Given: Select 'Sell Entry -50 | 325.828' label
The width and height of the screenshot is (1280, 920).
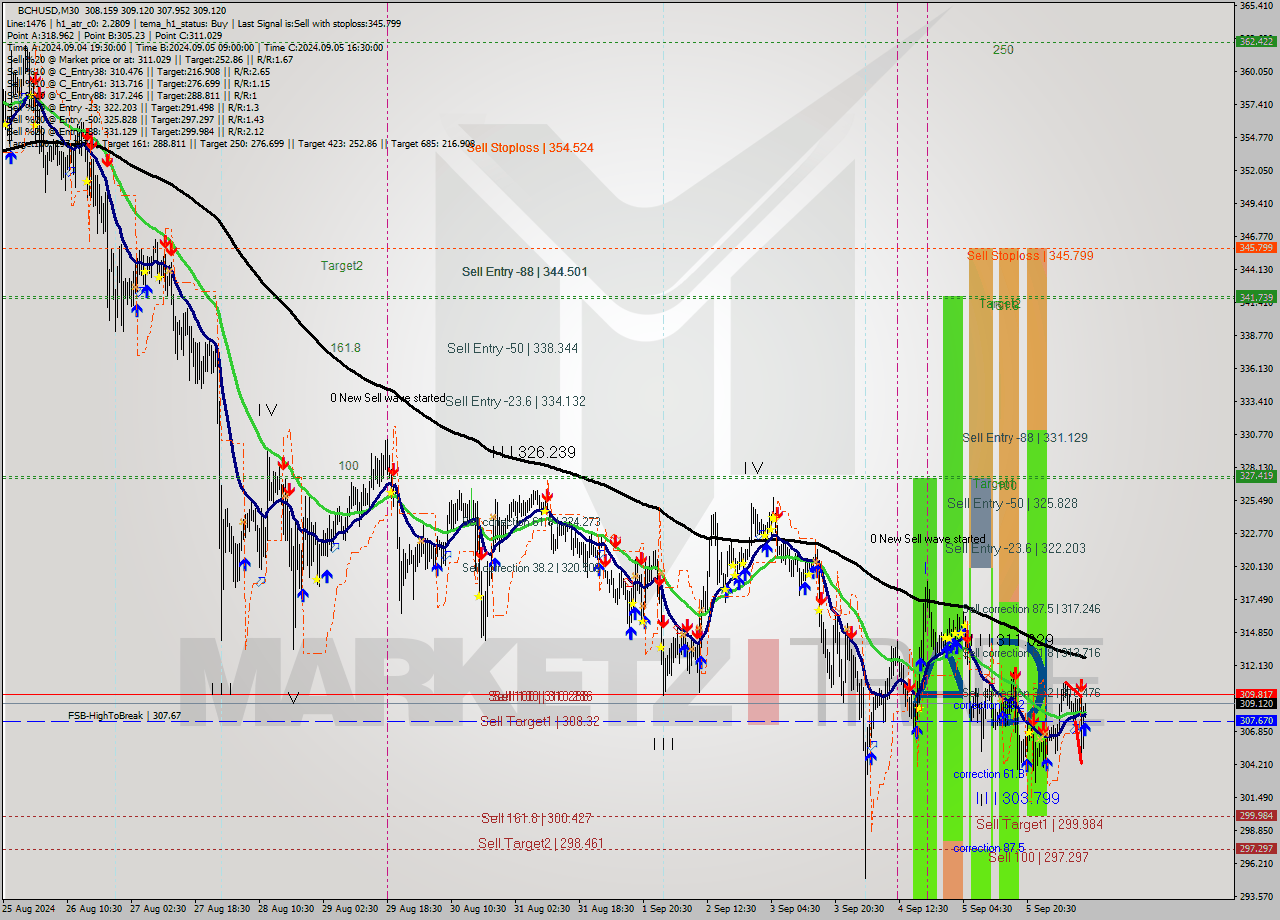Looking at the screenshot, I should click(x=1012, y=504).
